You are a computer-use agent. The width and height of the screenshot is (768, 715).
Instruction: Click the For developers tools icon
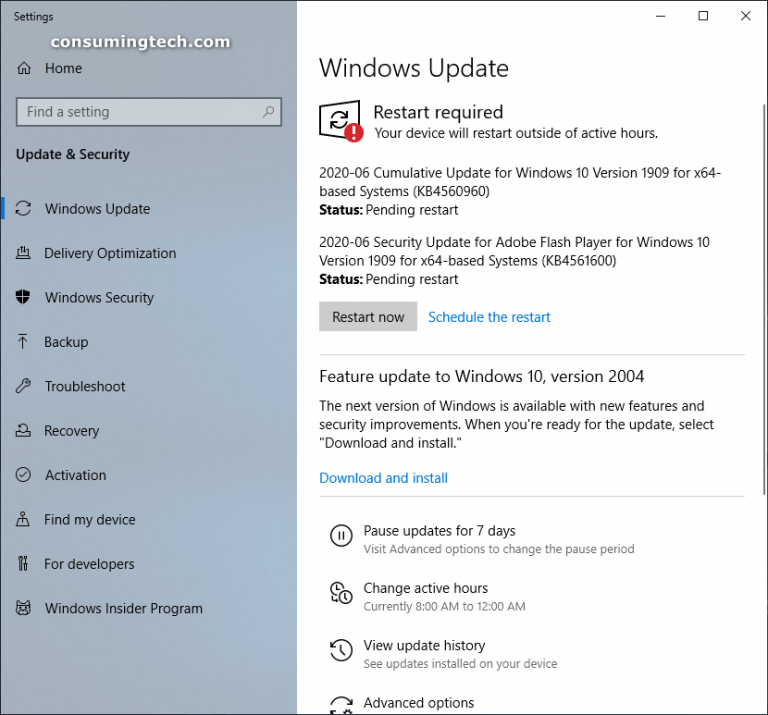tap(23, 564)
